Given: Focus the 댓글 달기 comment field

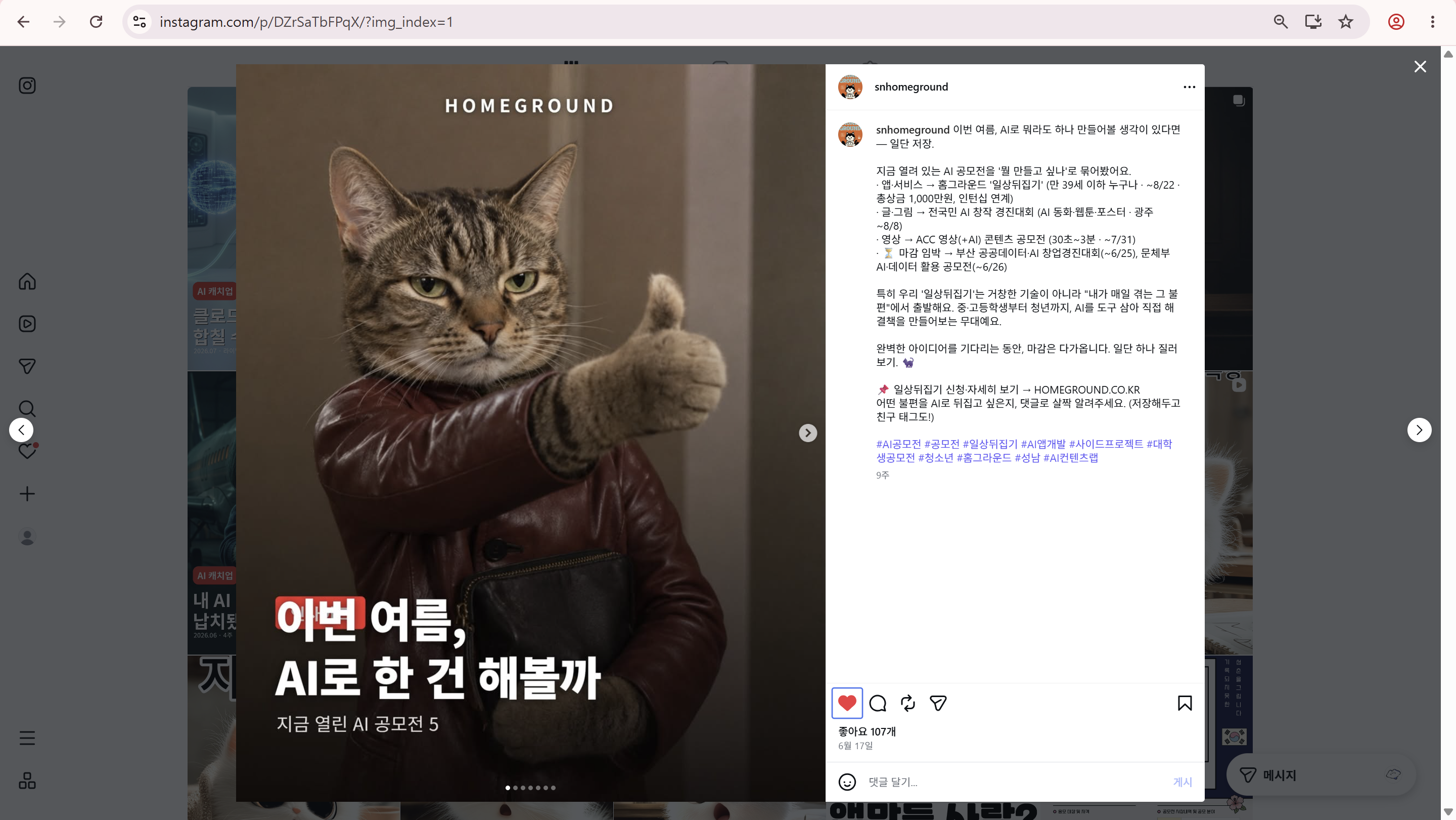Looking at the screenshot, I should [x=1015, y=782].
